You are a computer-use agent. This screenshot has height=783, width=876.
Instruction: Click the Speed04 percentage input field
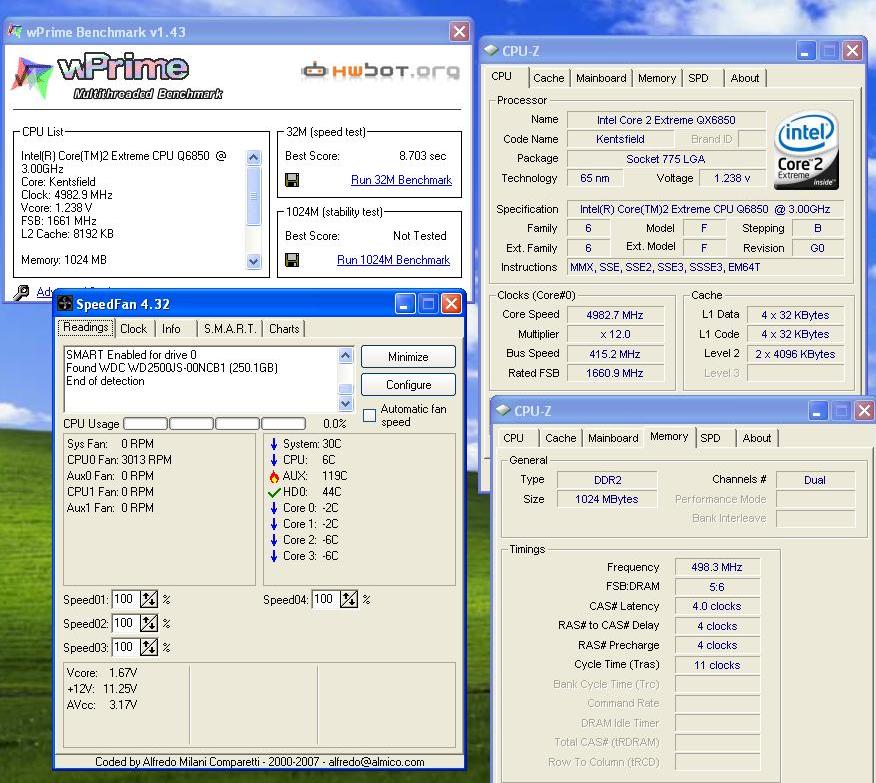326,599
